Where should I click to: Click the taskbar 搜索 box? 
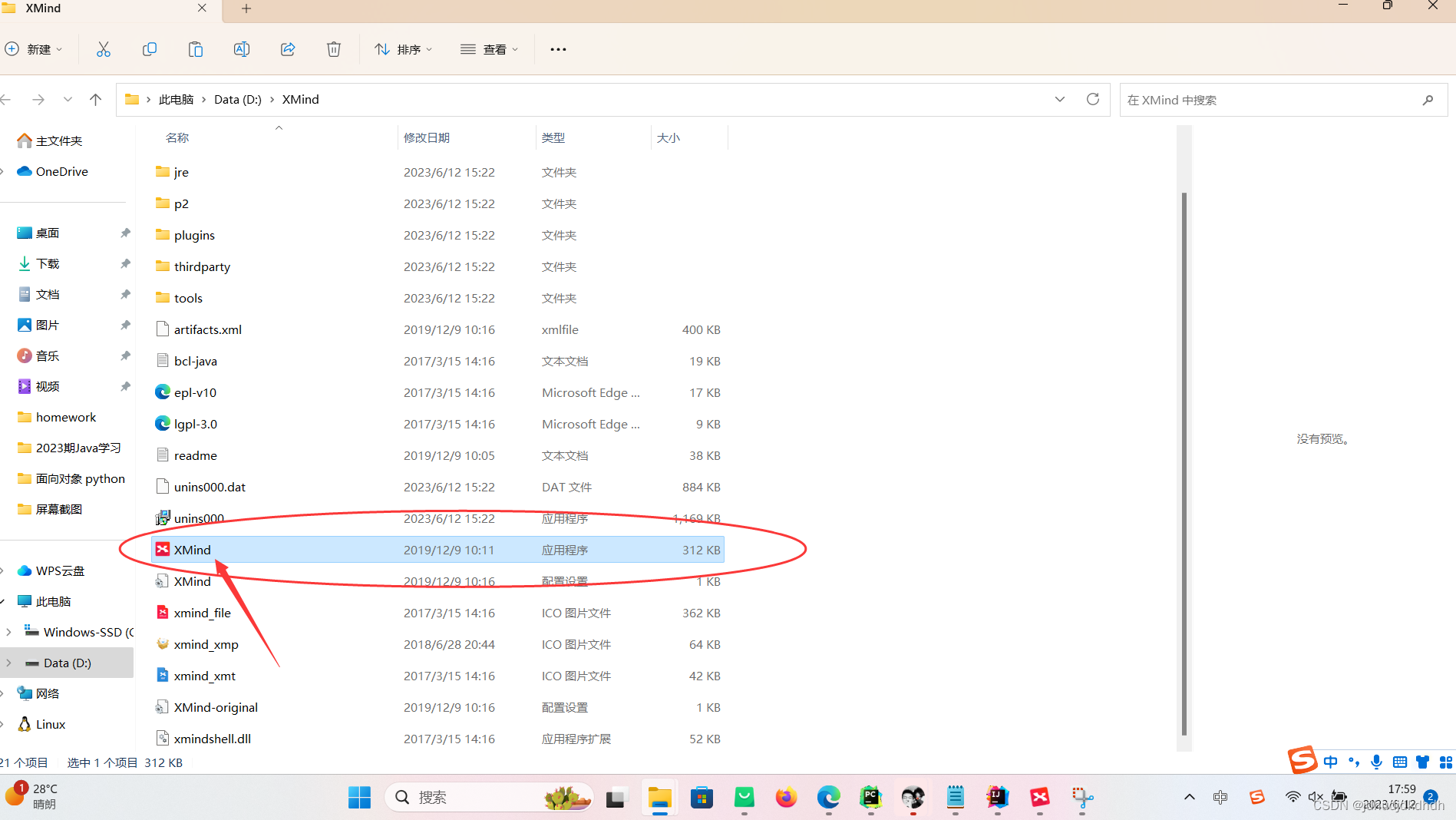click(x=490, y=798)
